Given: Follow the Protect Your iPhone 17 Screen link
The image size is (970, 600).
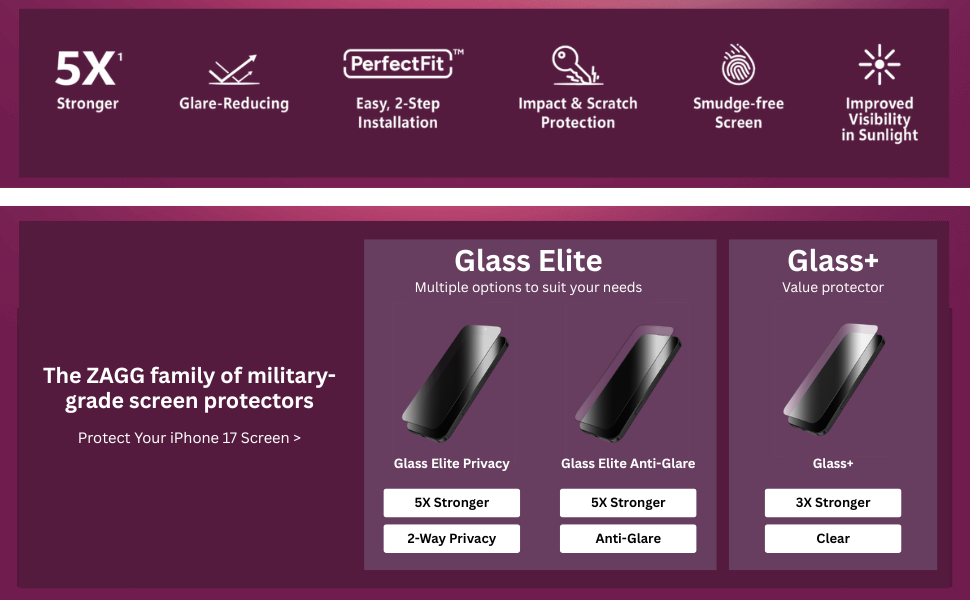Looking at the screenshot, I should point(189,438).
